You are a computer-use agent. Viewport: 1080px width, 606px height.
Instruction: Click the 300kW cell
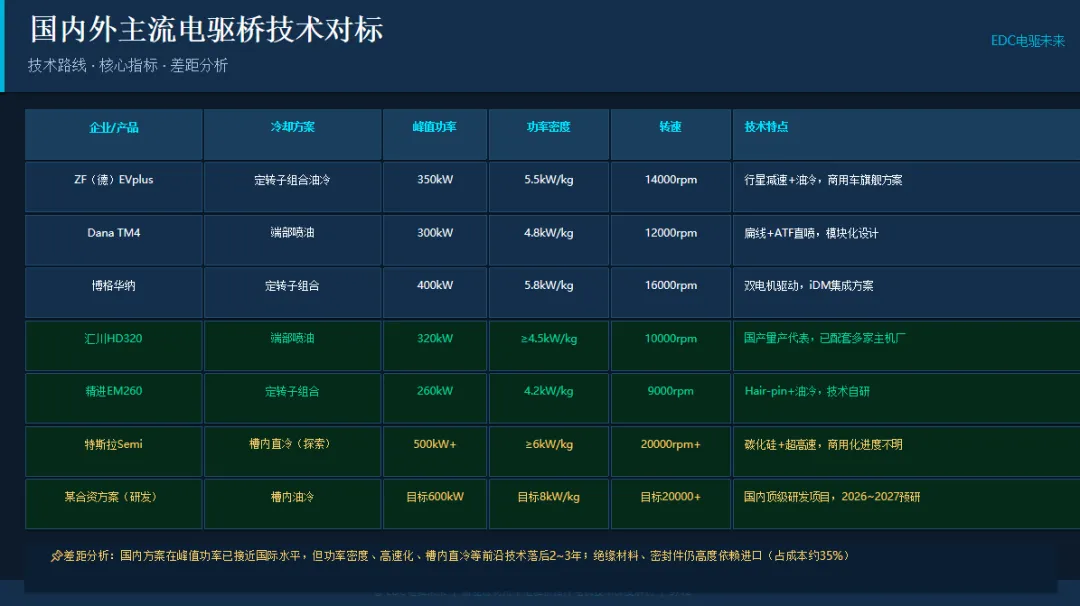pyautogui.click(x=435, y=240)
